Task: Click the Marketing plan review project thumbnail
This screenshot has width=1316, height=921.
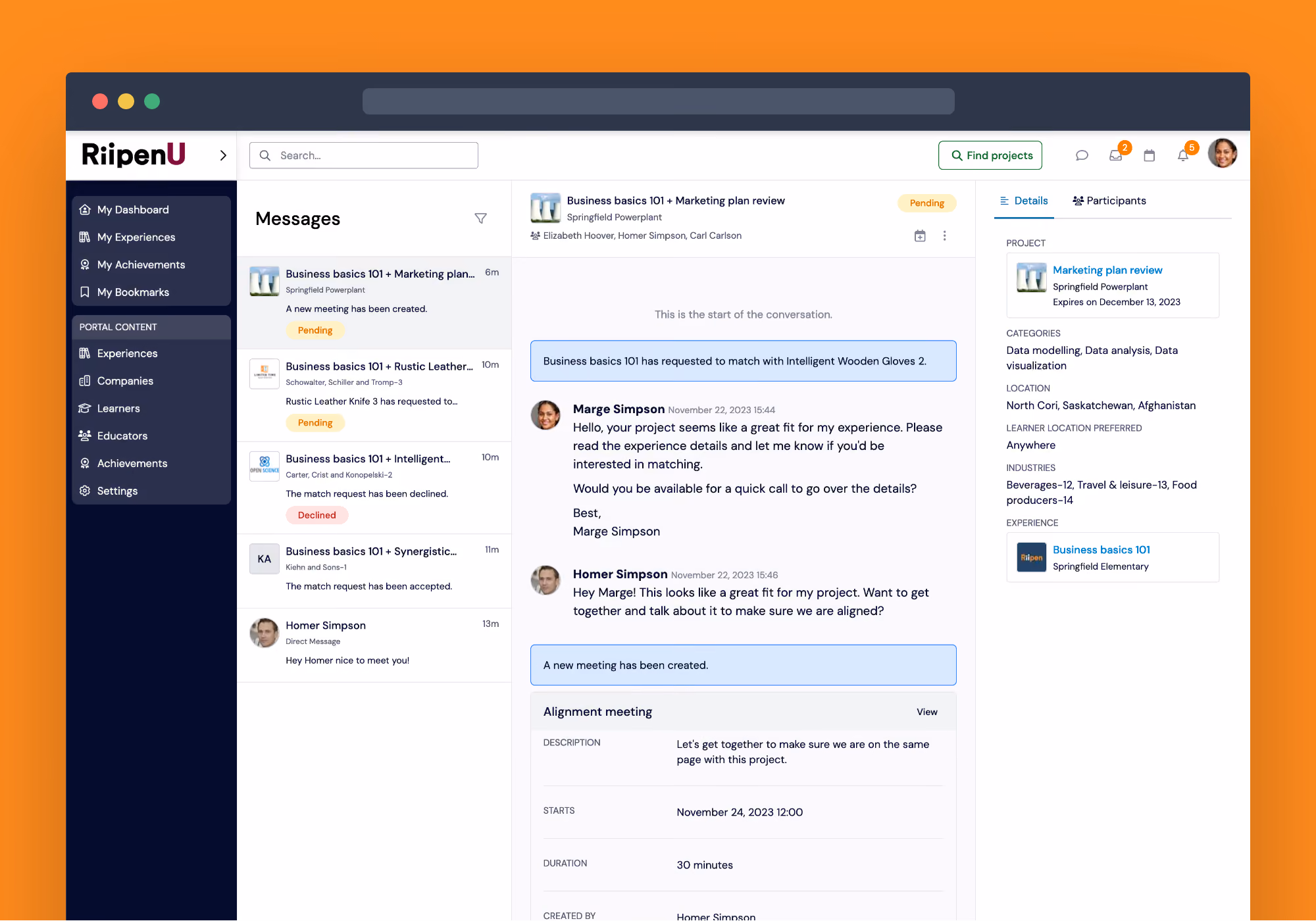Action: (x=1031, y=278)
